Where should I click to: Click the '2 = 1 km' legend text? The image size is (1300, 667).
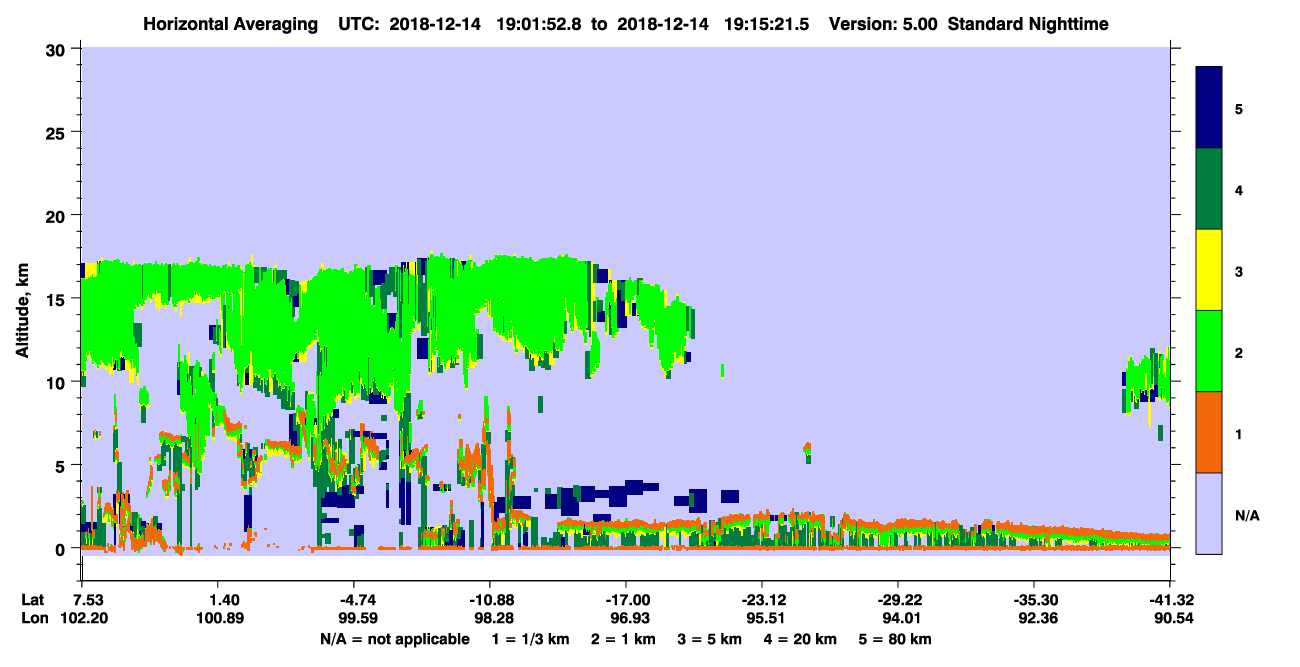[625, 639]
